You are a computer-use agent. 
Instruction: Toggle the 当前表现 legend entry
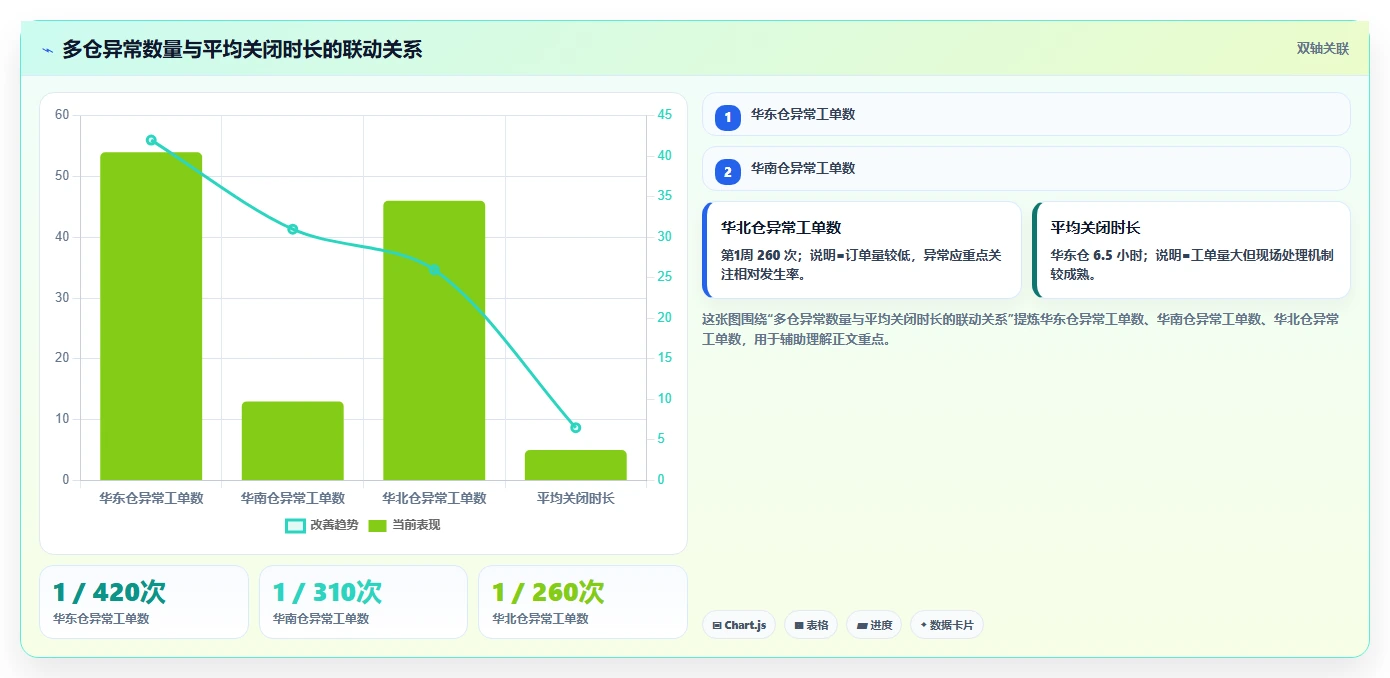pos(404,525)
